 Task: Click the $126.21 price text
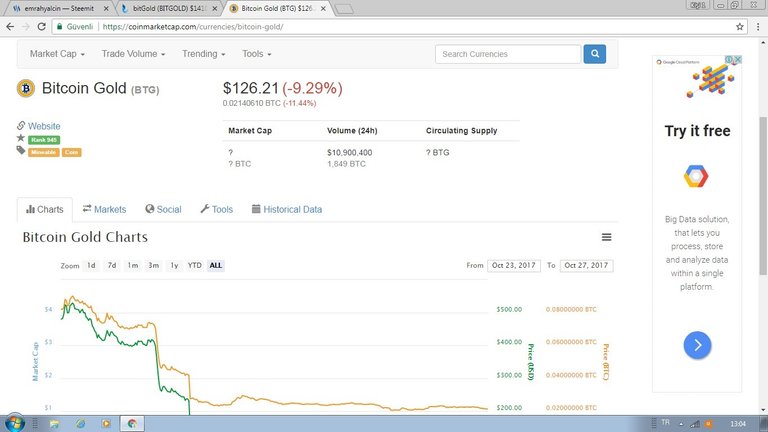tap(251, 88)
